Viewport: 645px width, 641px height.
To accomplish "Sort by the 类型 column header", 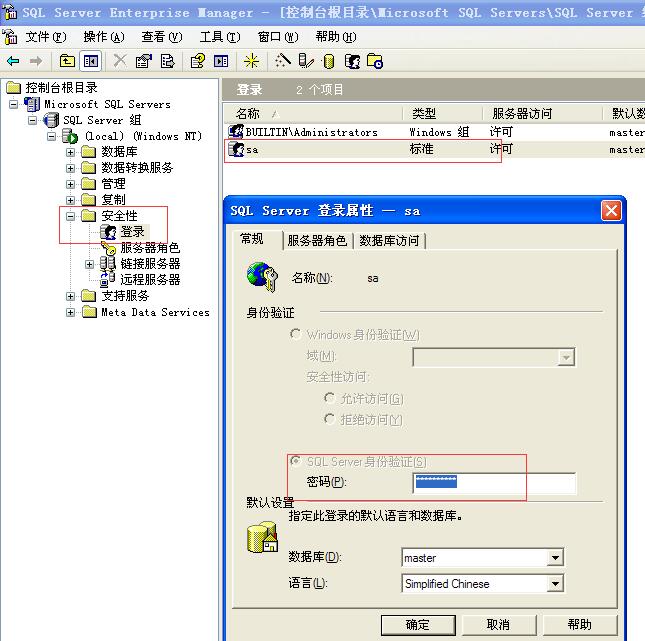I will coord(442,113).
